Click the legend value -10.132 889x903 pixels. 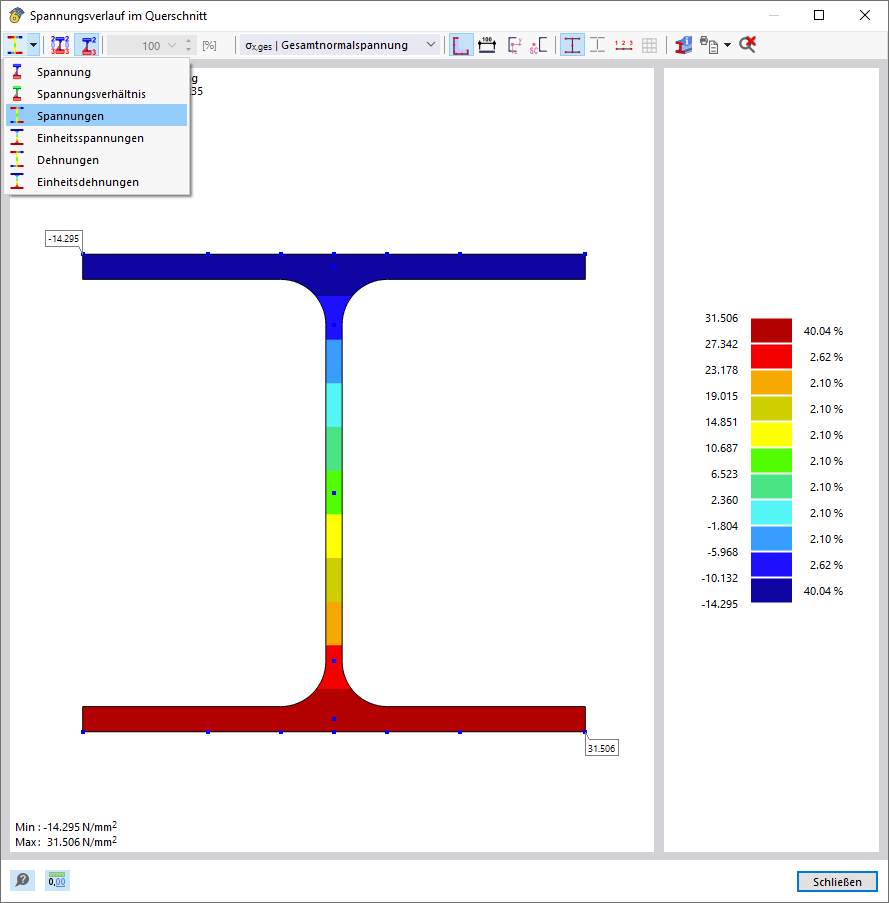pyautogui.click(x=720, y=578)
